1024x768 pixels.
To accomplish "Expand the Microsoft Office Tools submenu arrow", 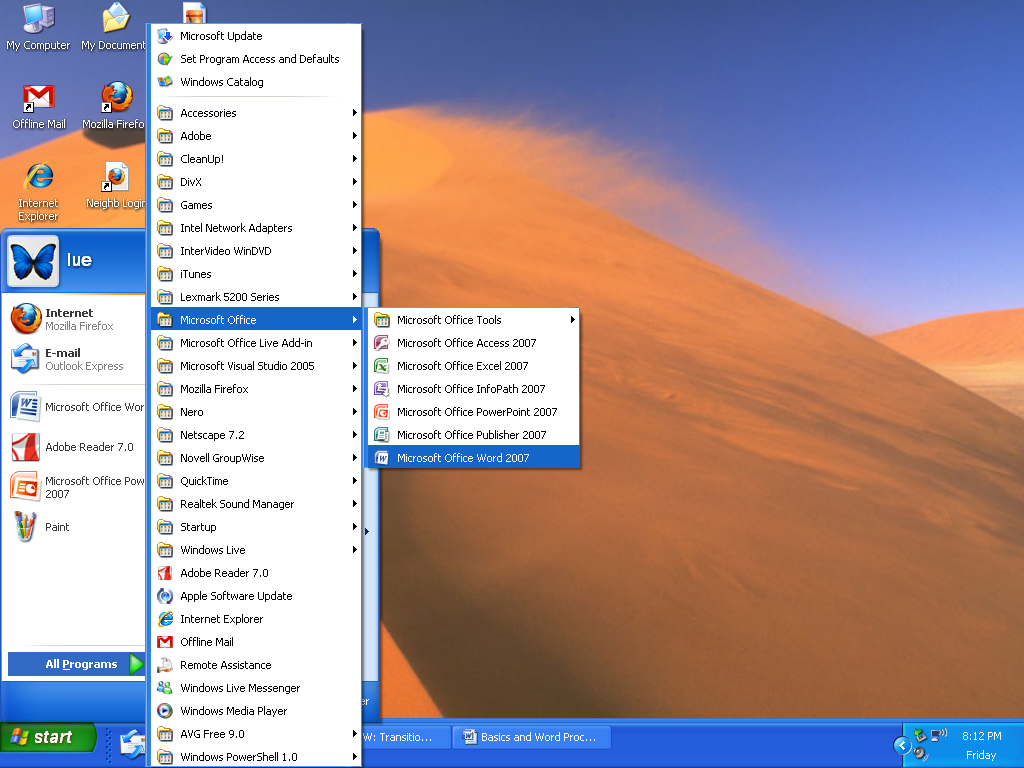I will coord(572,320).
